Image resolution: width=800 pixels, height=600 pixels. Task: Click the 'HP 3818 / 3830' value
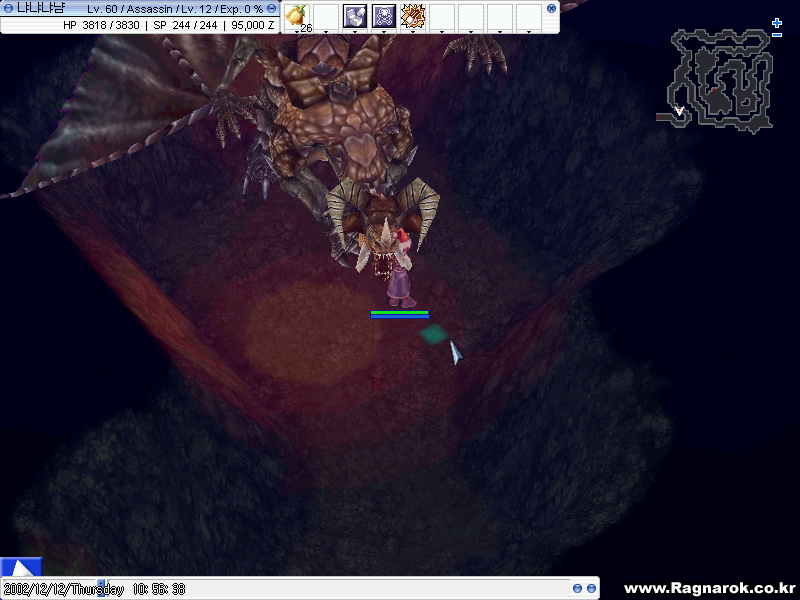click(x=101, y=25)
